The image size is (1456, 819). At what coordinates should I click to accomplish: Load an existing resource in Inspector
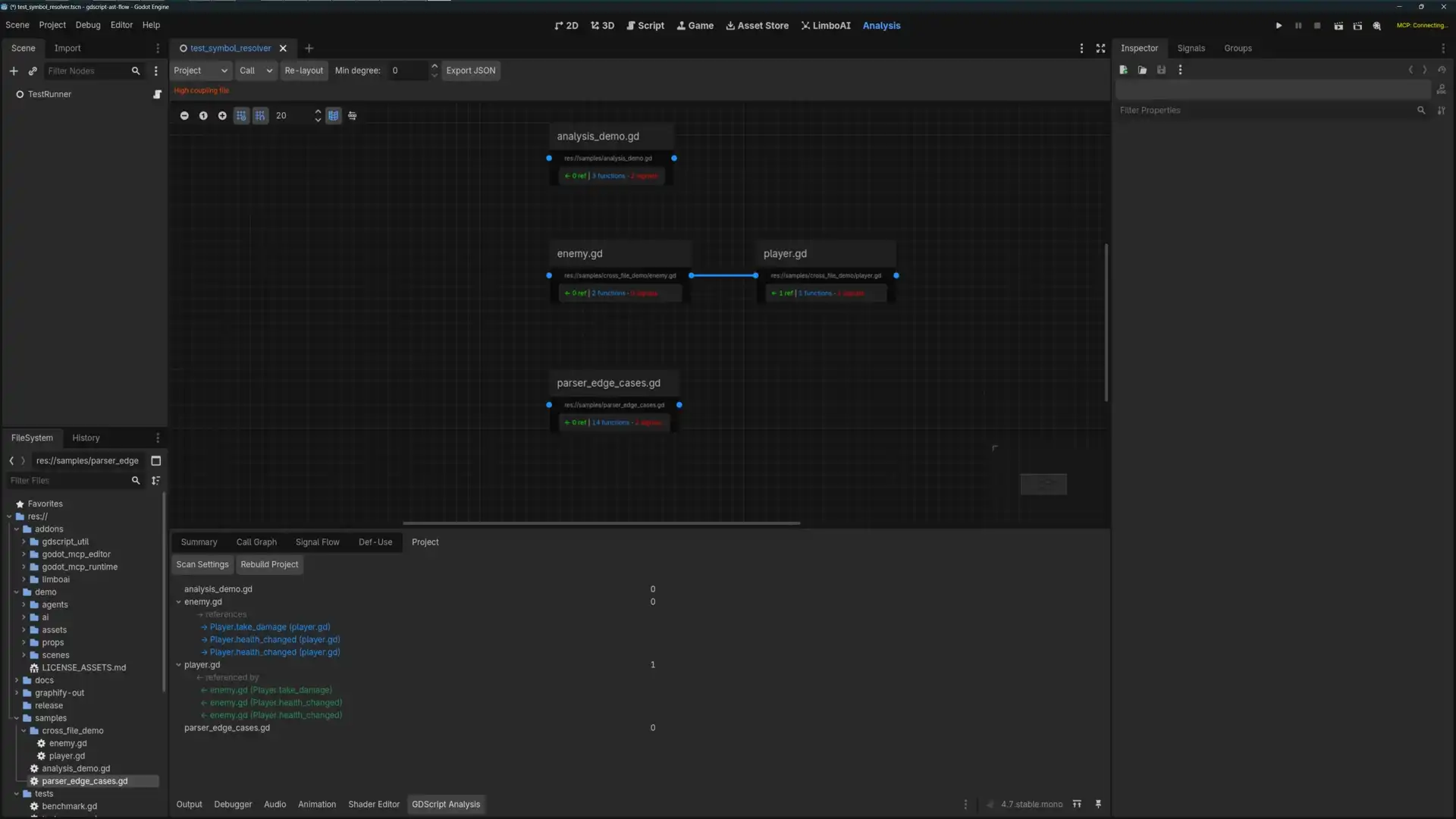coord(1142,70)
